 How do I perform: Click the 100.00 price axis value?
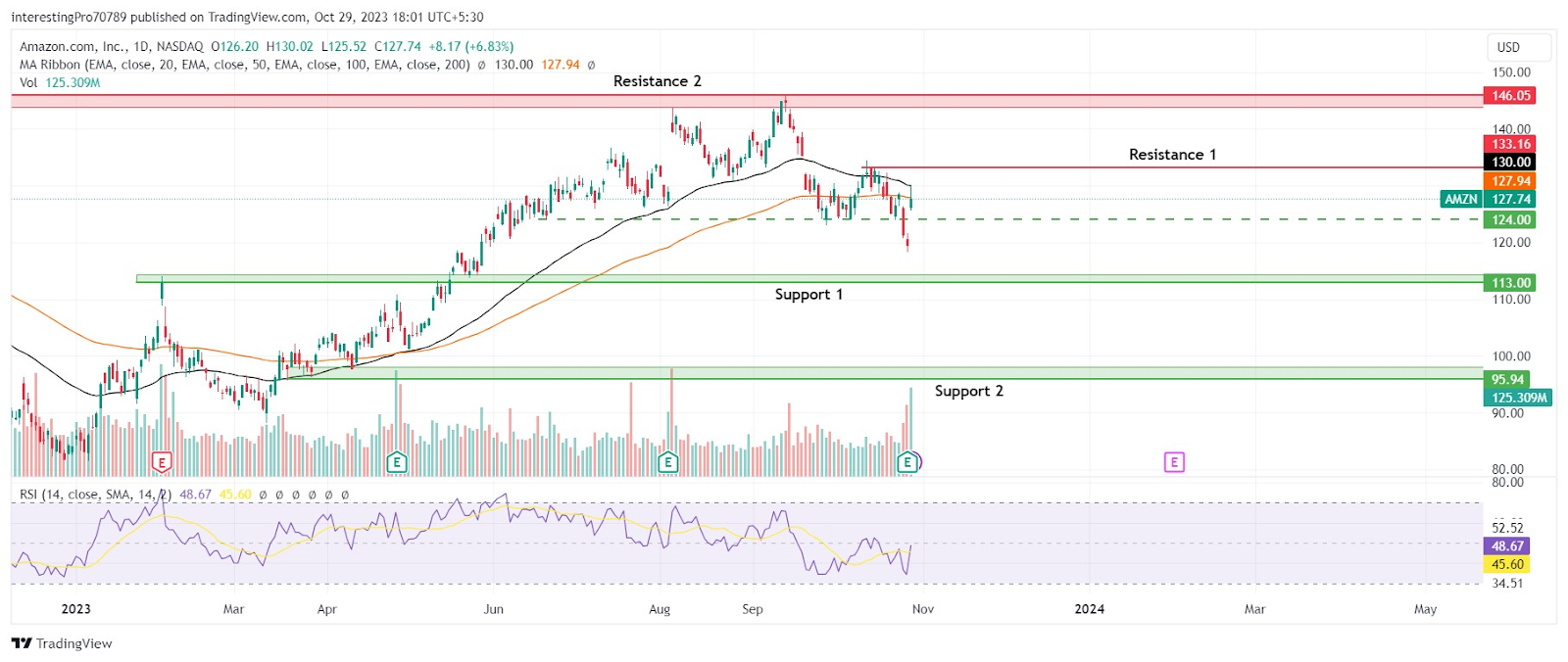coord(1511,356)
